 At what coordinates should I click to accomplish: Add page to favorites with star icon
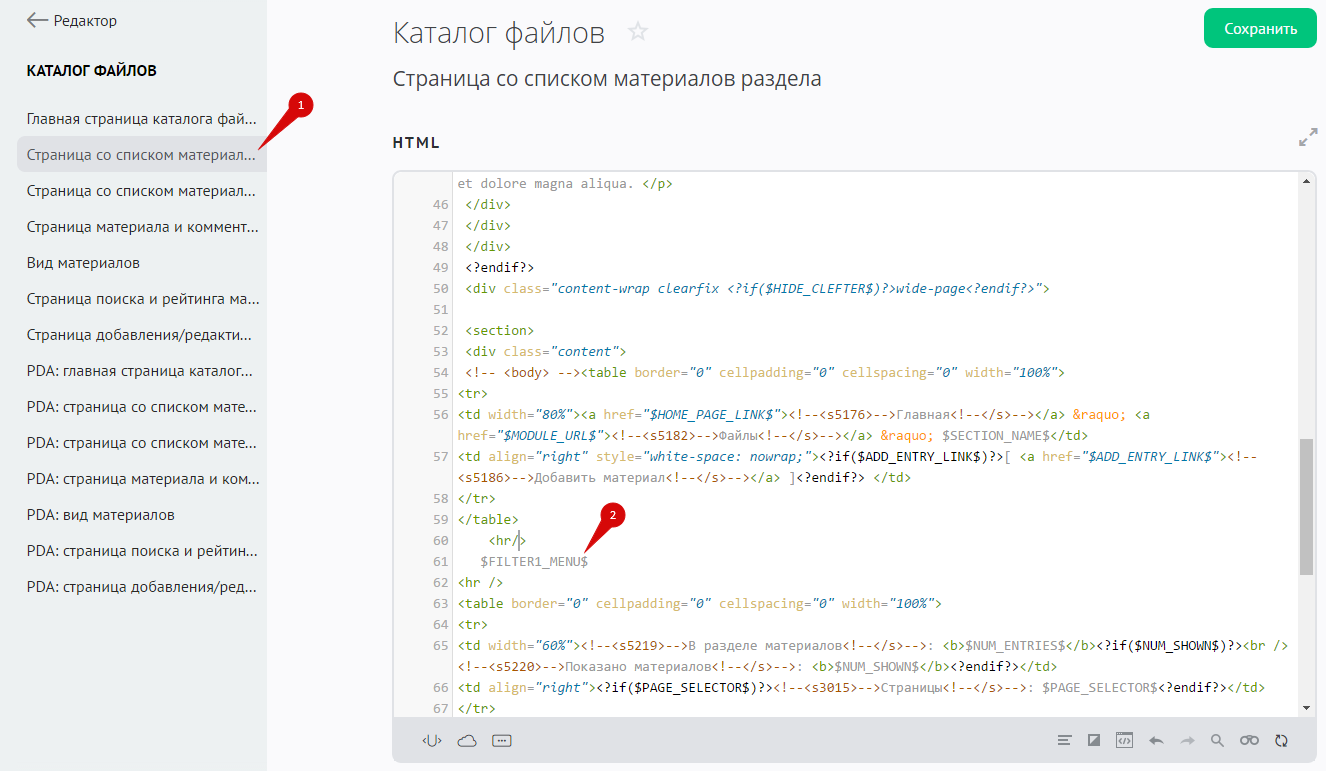pyautogui.click(x=638, y=32)
